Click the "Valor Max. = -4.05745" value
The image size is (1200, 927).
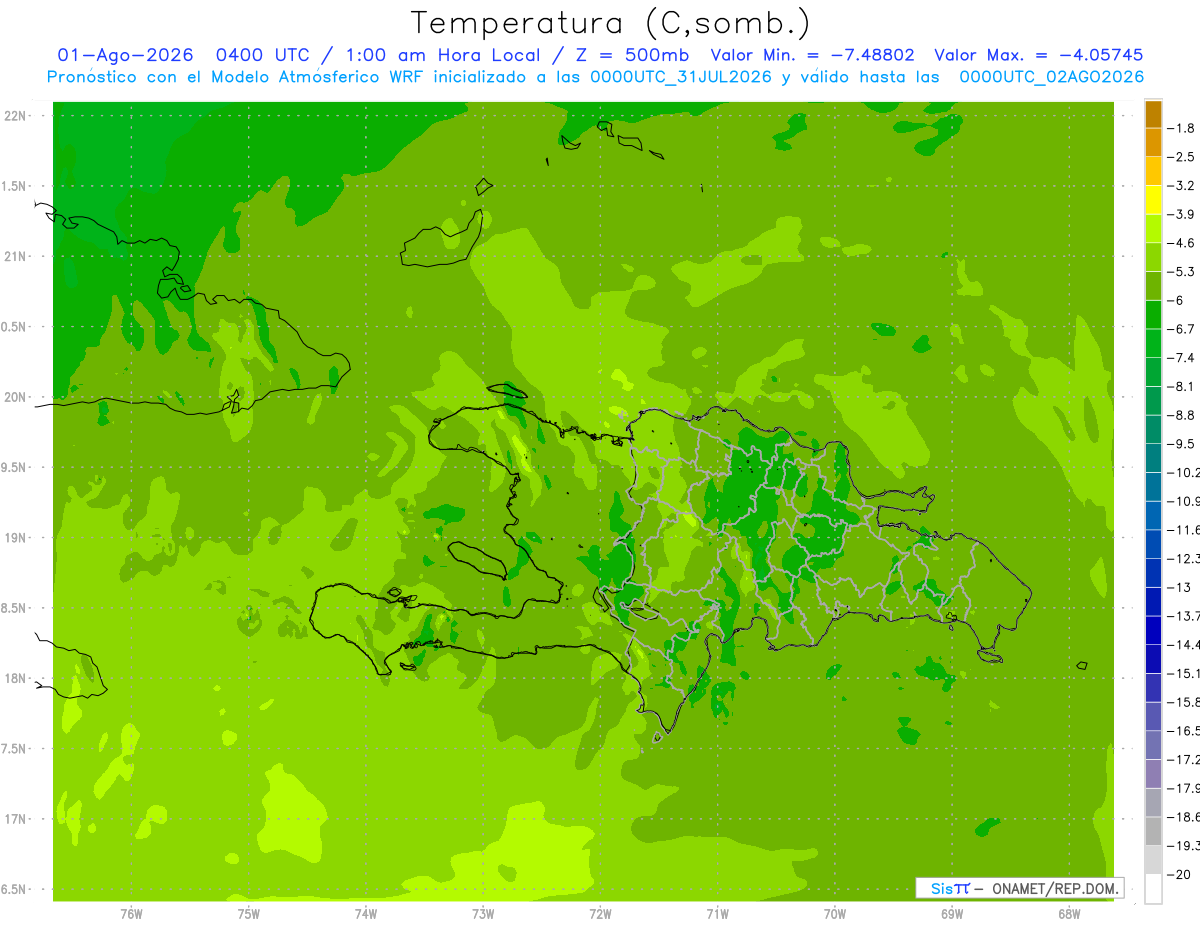(x=1038, y=55)
